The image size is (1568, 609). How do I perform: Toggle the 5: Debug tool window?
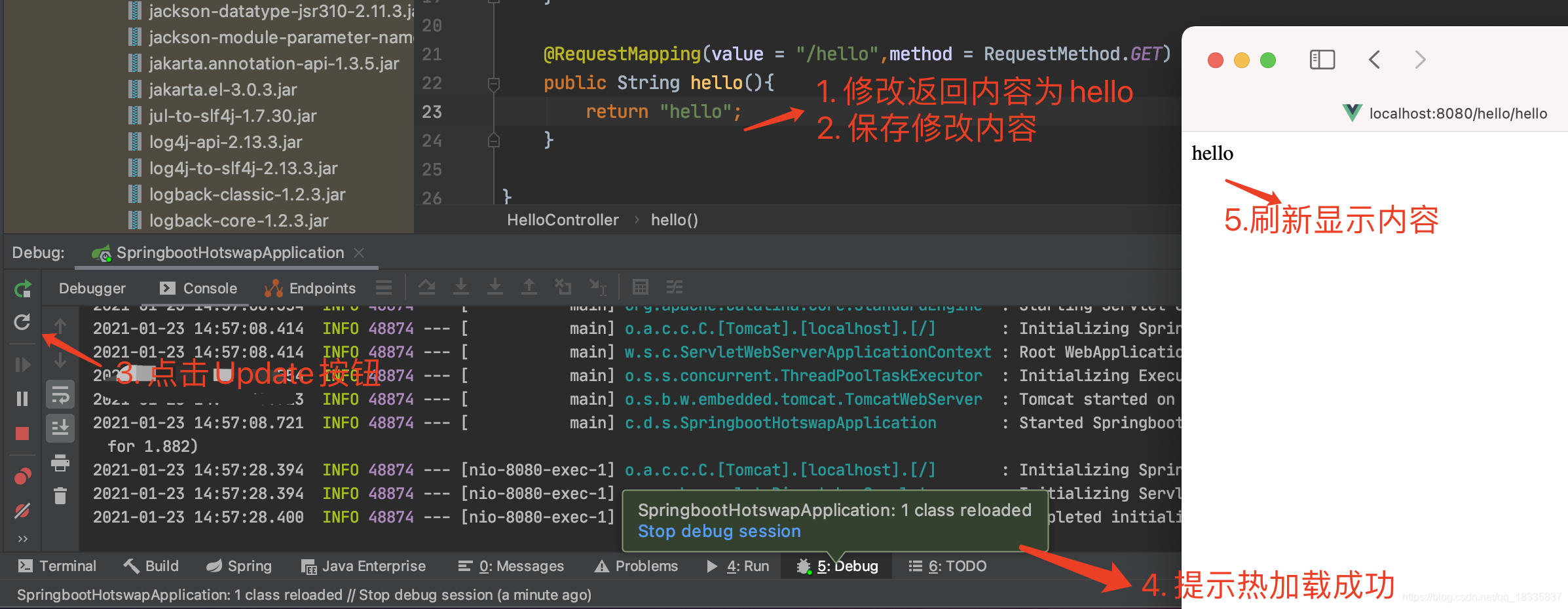[x=837, y=566]
